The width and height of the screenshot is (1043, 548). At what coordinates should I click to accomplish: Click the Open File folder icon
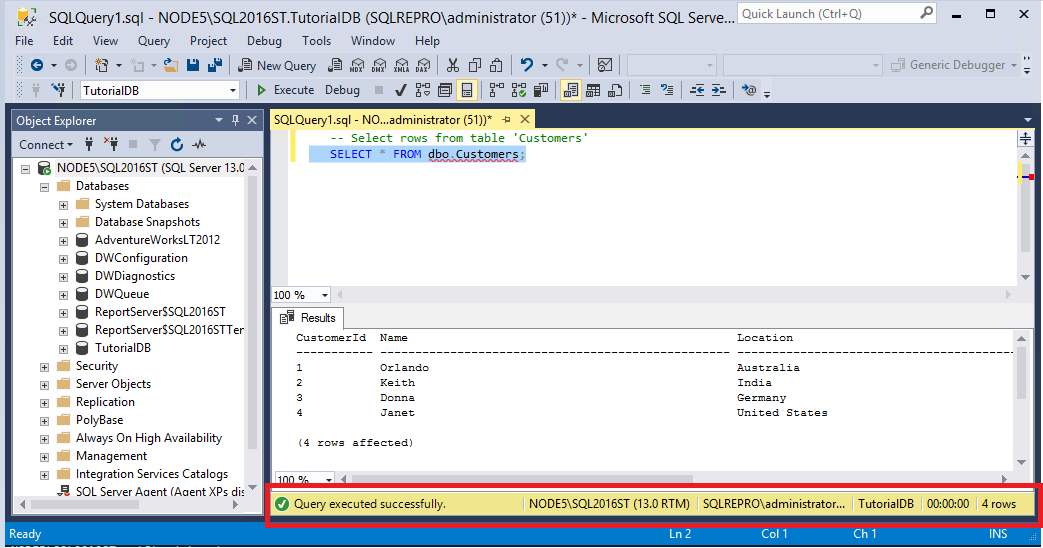pyautogui.click(x=171, y=65)
